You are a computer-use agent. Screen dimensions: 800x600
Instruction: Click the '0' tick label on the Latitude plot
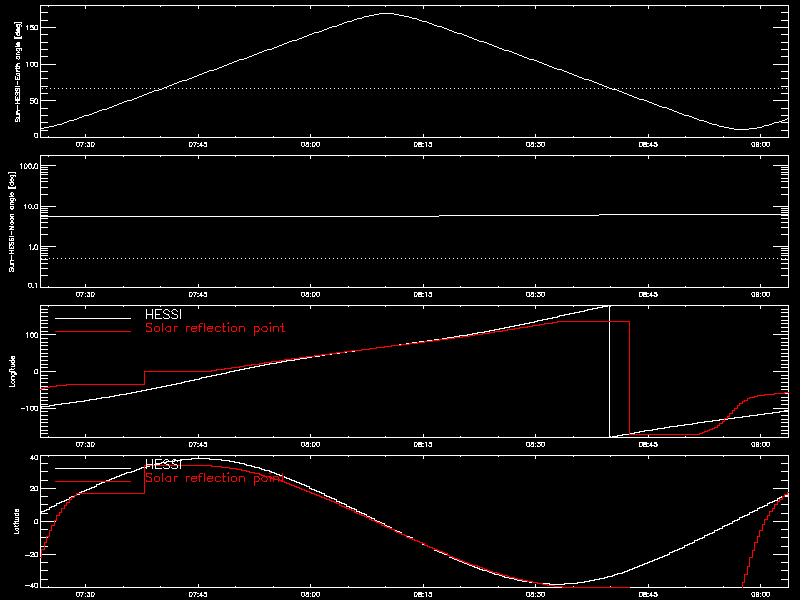[x=36, y=521]
